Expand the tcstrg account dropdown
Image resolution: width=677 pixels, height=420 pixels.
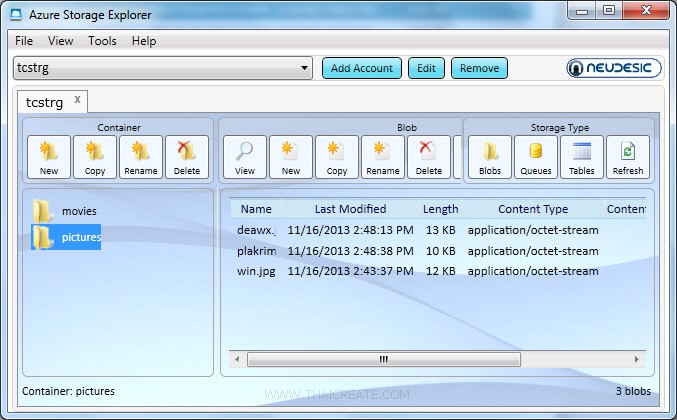(x=305, y=68)
